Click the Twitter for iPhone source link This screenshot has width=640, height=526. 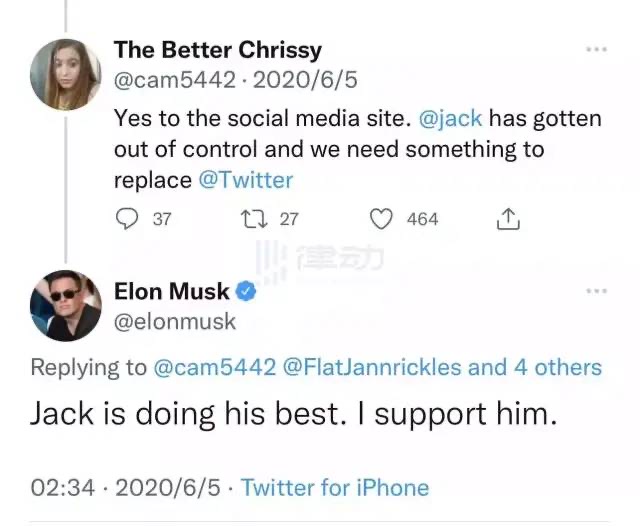coord(335,487)
